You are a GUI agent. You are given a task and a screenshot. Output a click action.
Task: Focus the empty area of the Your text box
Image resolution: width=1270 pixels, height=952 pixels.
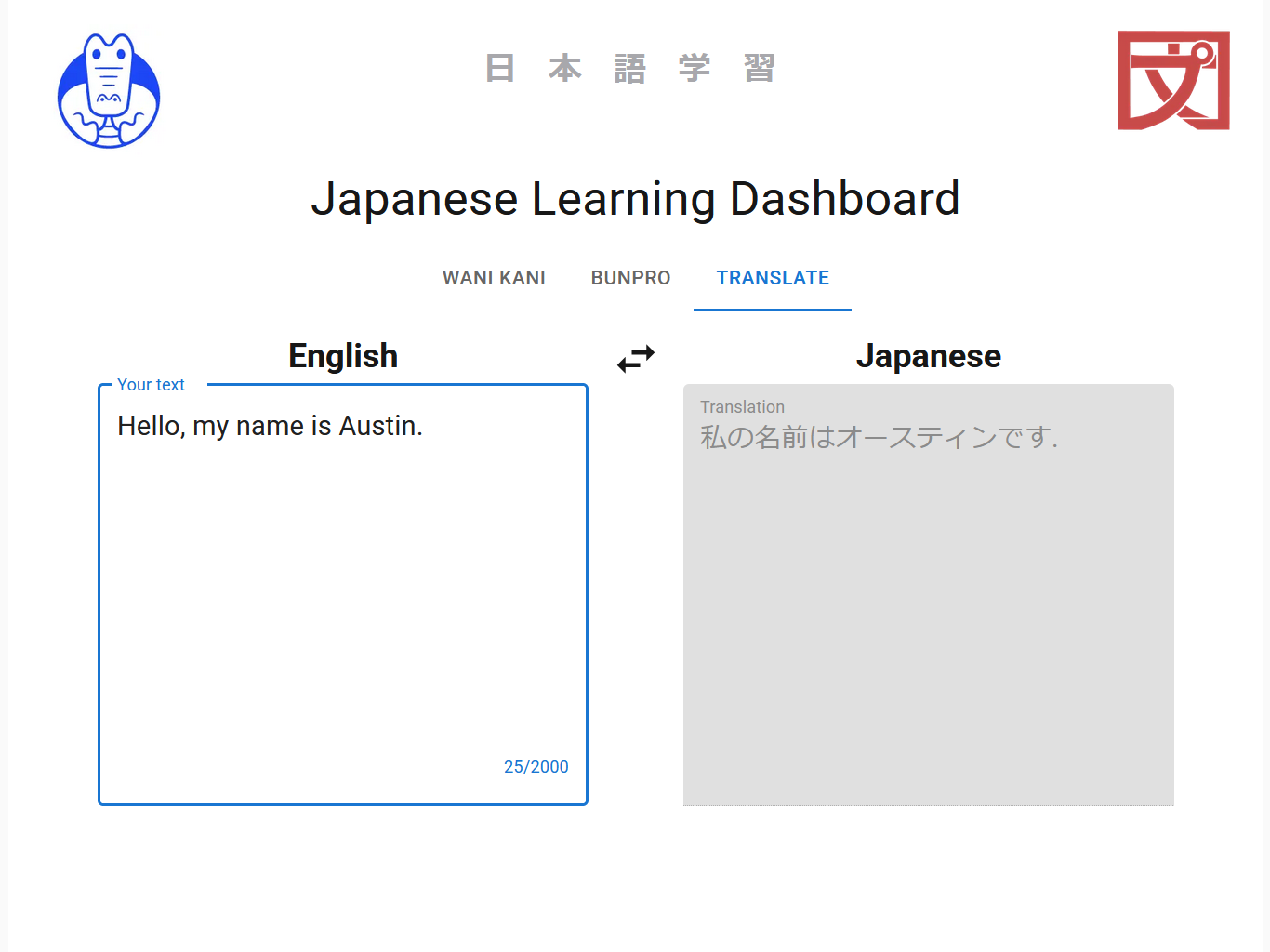tap(342, 604)
